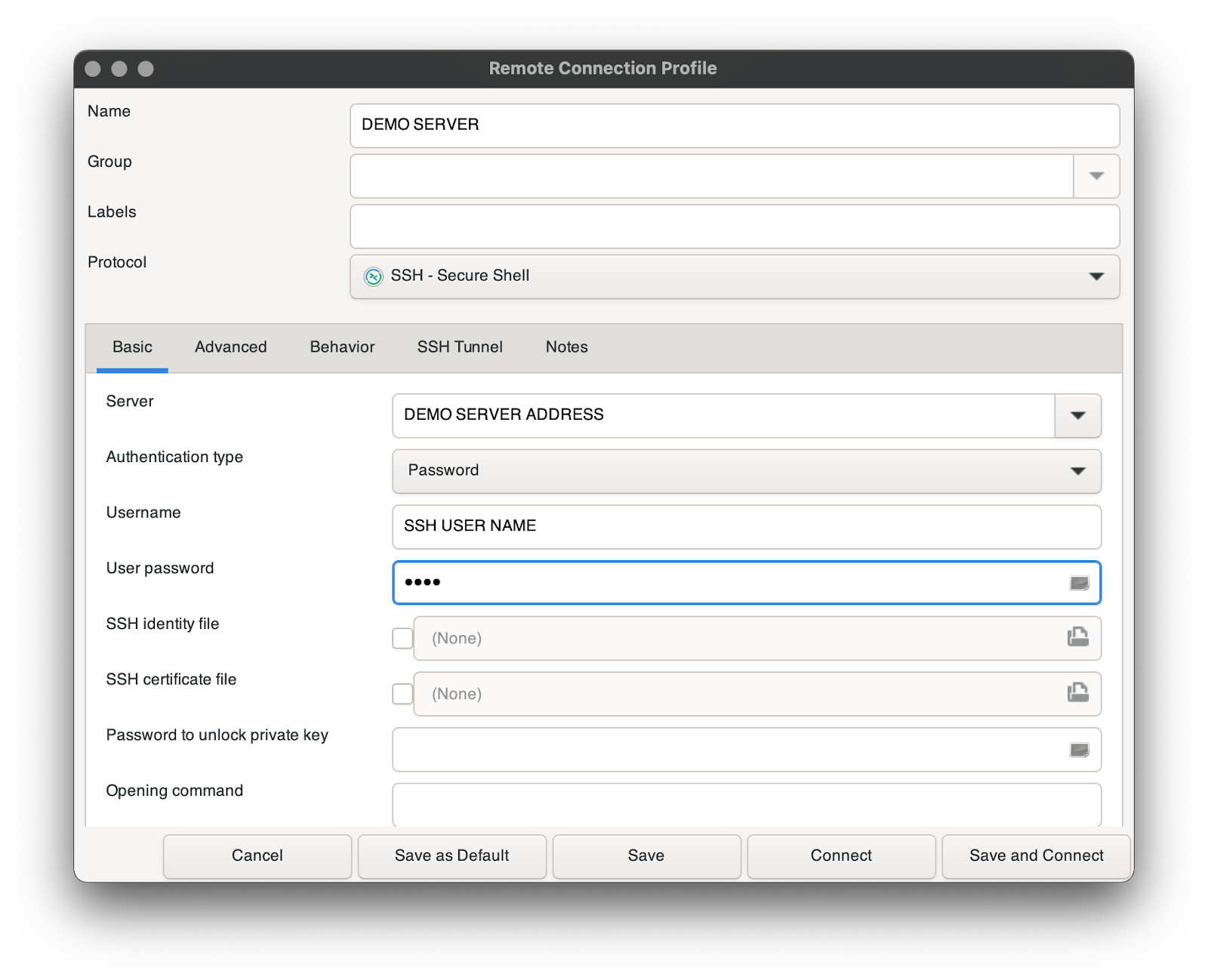Screen dimensions: 1208x980
Task: Open the Protocol dropdown list
Action: point(1096,276)
